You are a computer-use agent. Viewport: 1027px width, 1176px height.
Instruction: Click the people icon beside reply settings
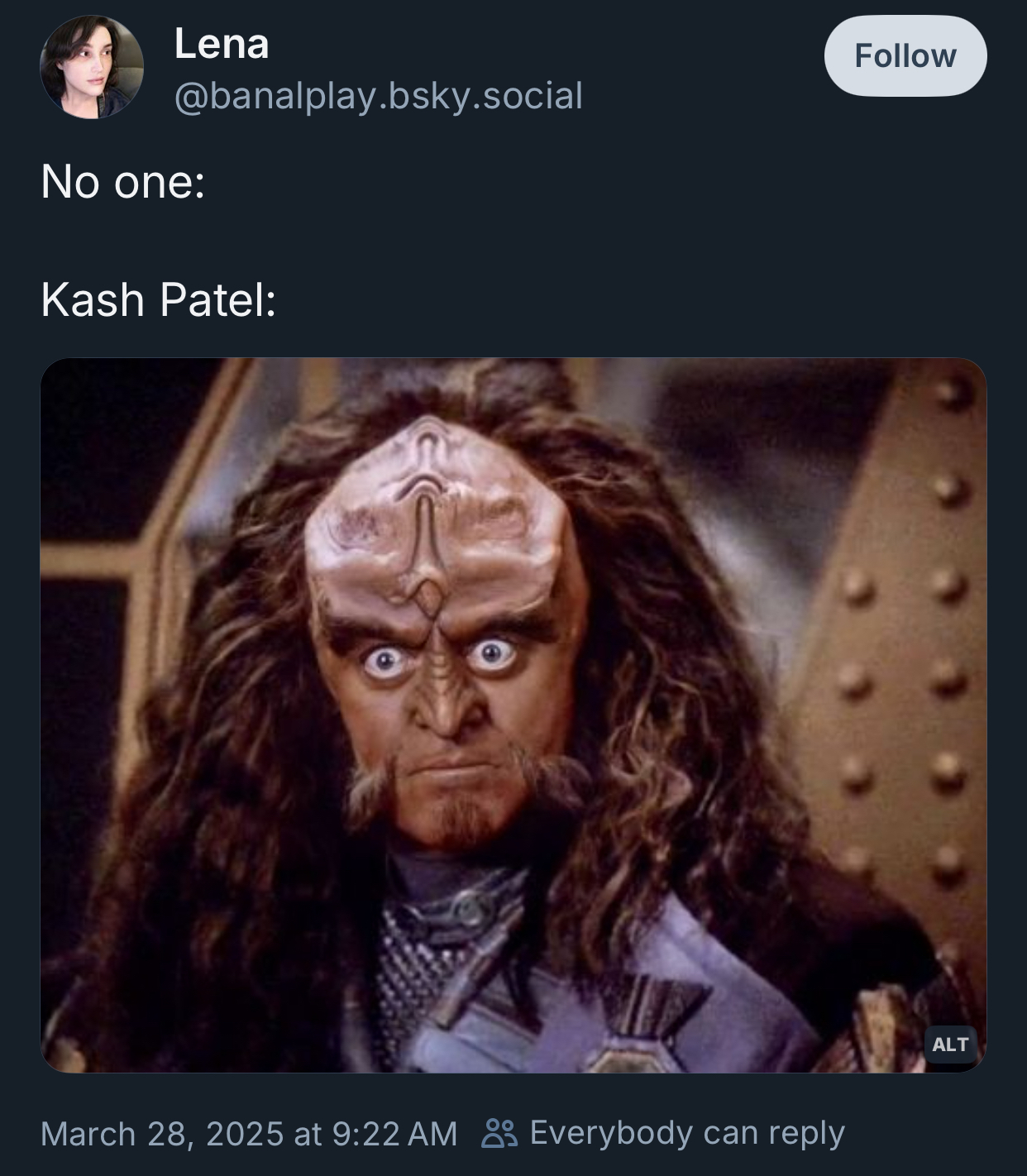[499, 1133]
